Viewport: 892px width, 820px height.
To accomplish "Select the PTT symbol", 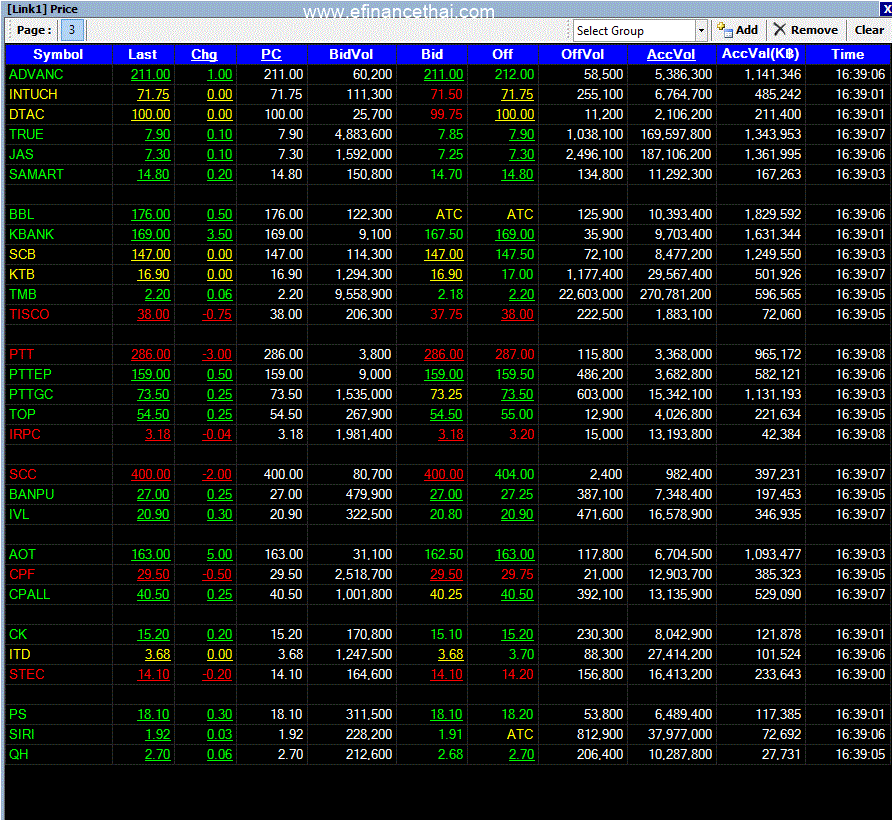I will coord(22,355).
